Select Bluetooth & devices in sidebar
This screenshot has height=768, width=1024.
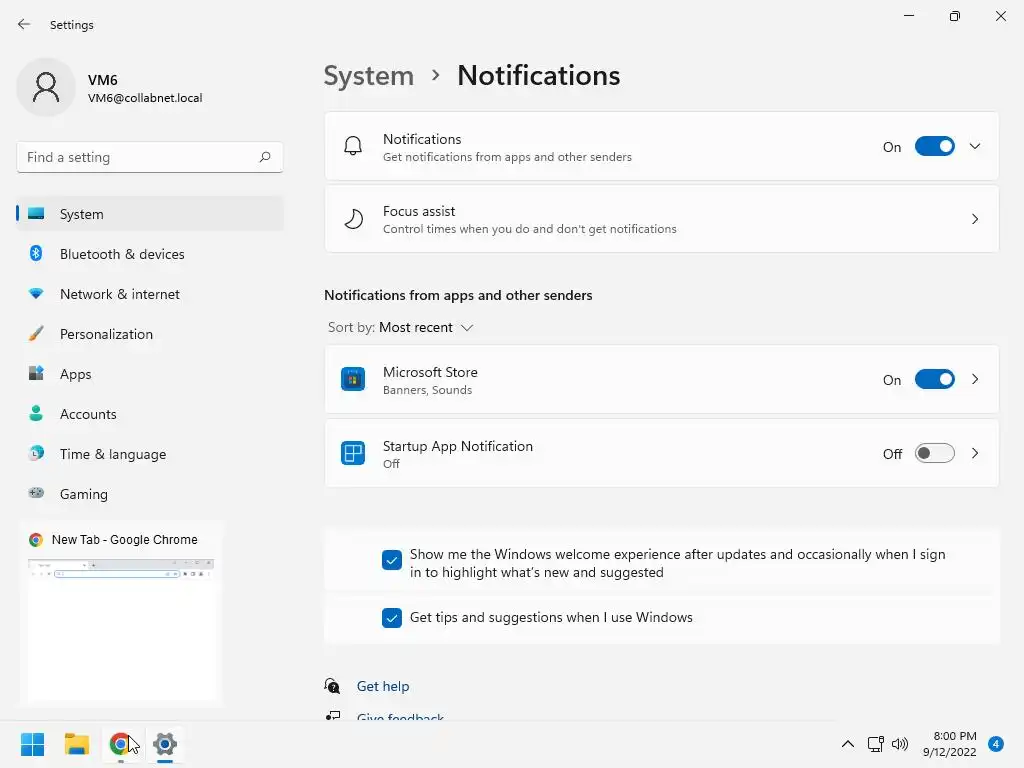[x=122, y=254]
